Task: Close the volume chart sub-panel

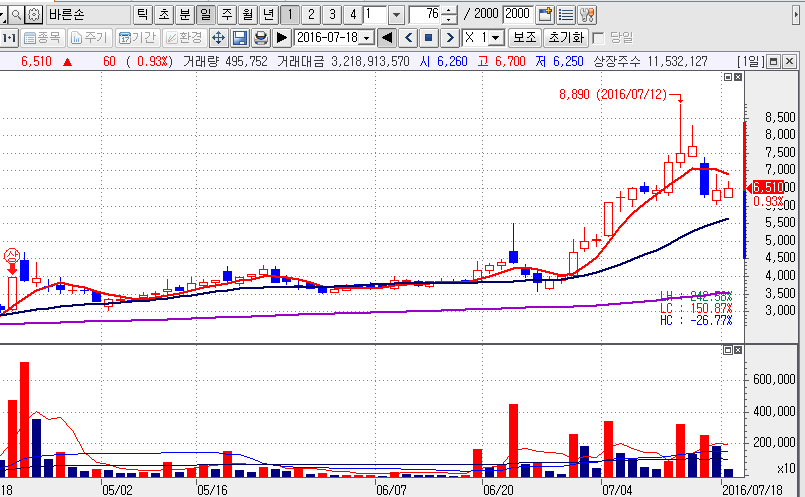Action: coord(738,350)
